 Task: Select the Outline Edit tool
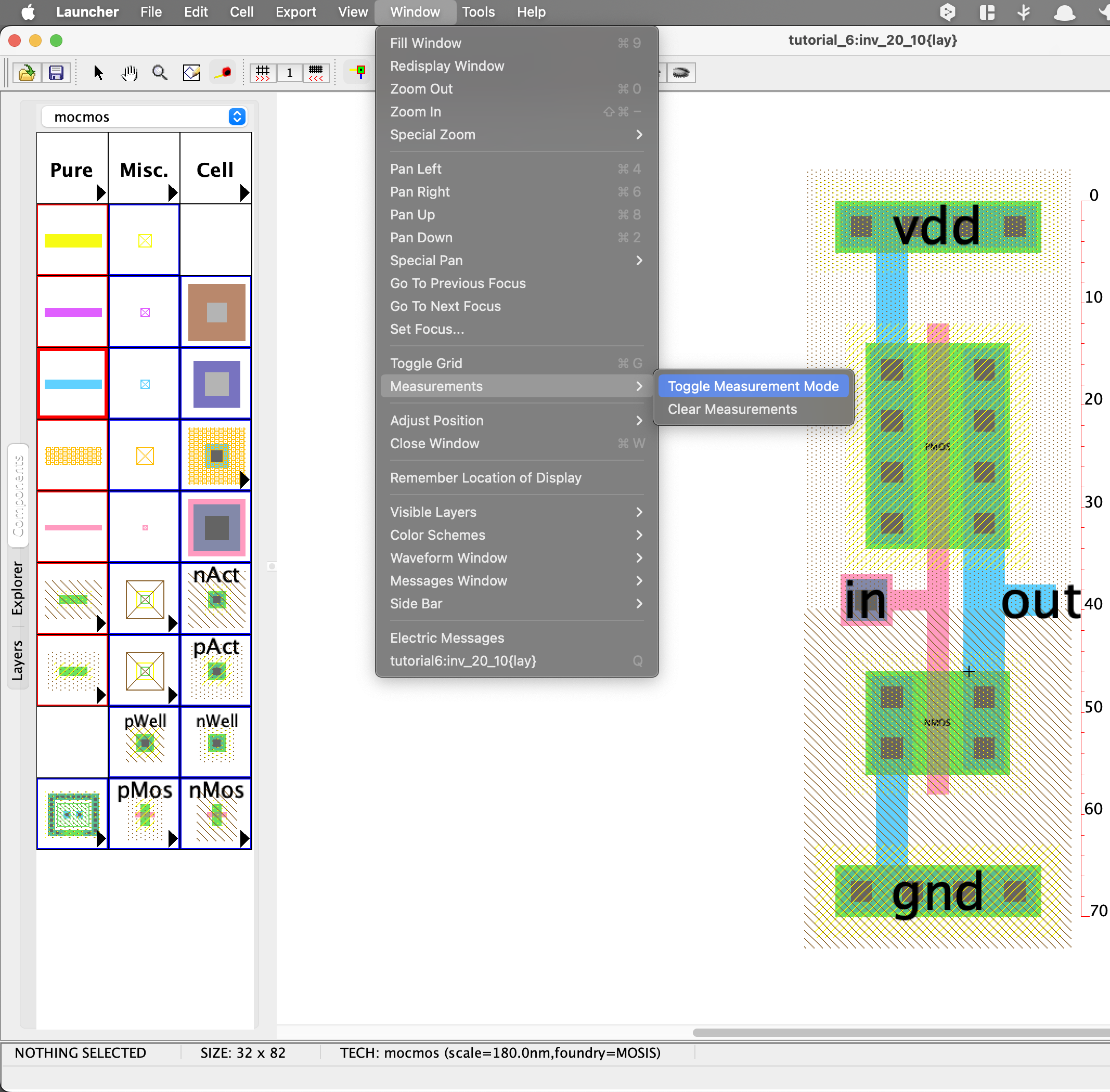coord(191,73)
